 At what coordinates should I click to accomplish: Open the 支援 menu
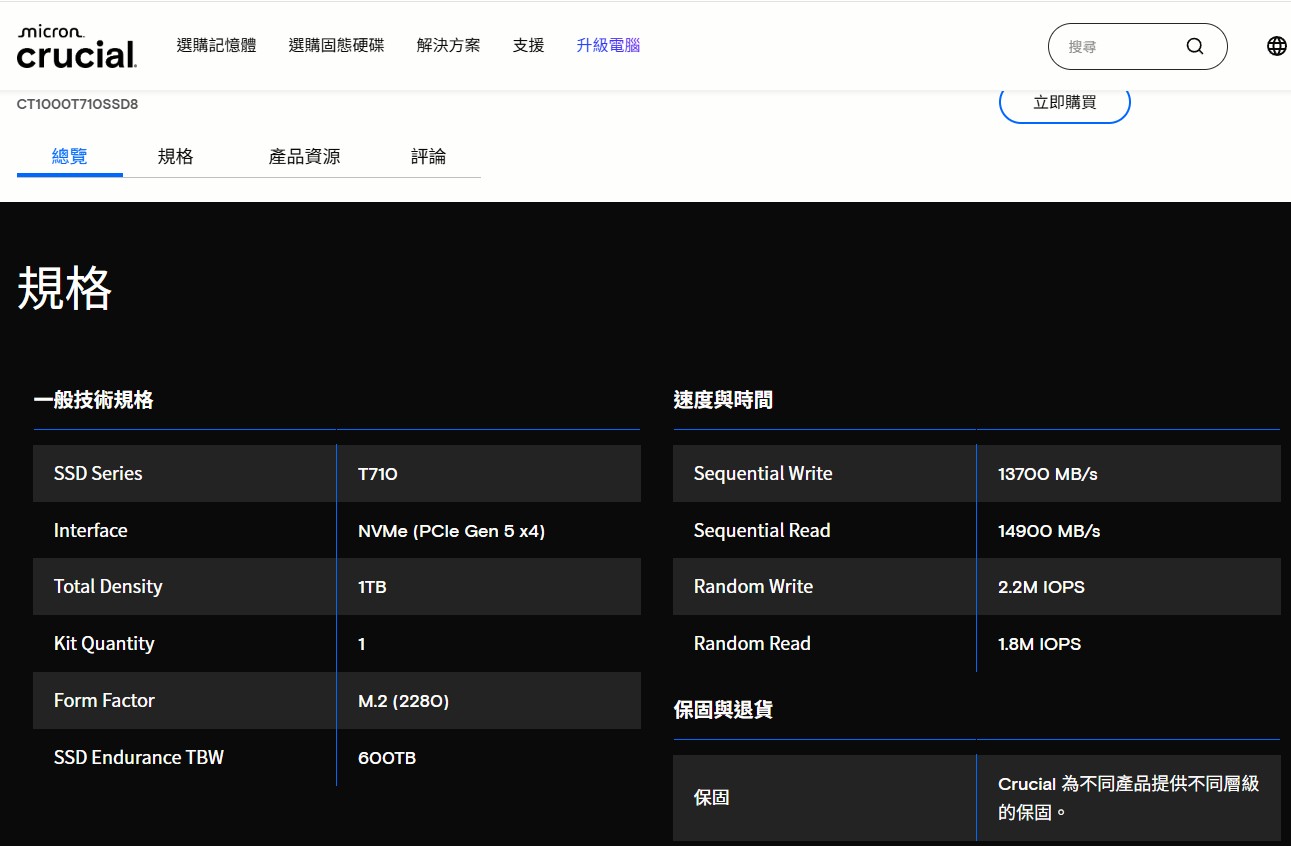click(528, 45)
